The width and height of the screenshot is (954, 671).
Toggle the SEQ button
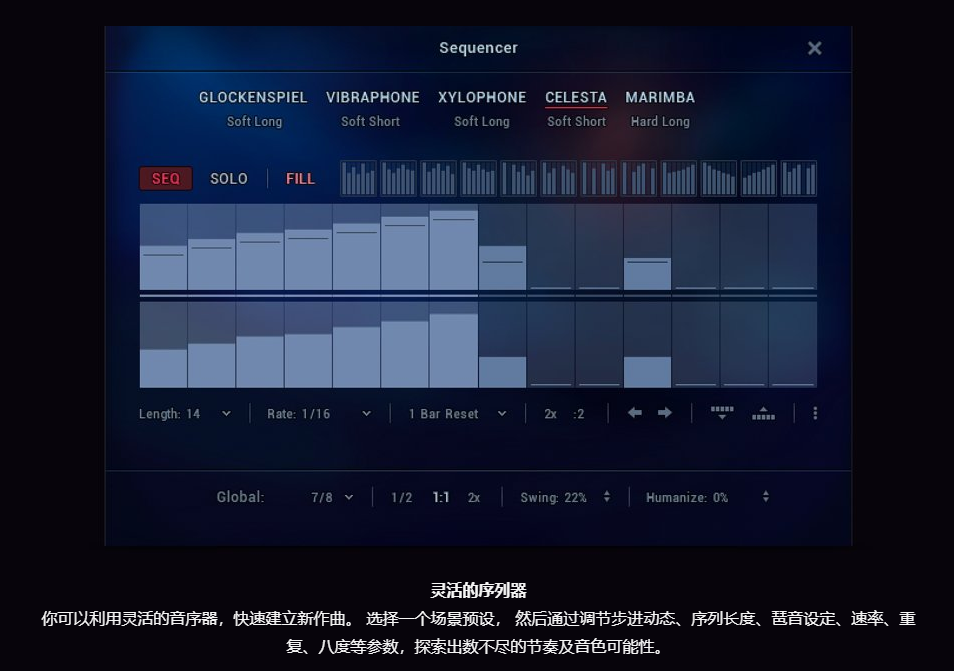pyautogui.click(x=166, y=179)
